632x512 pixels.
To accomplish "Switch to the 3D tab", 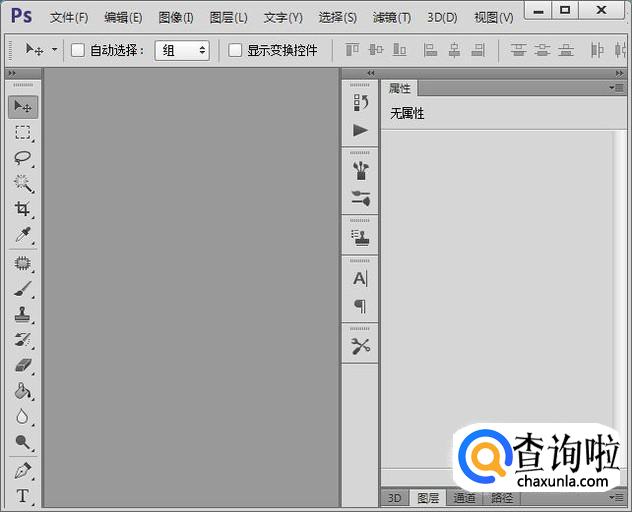I will [x=394, y=498].
